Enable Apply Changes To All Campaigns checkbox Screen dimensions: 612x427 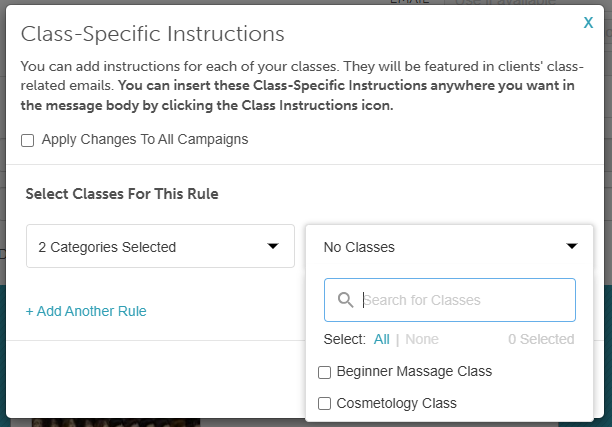click(x=27, y=140)
